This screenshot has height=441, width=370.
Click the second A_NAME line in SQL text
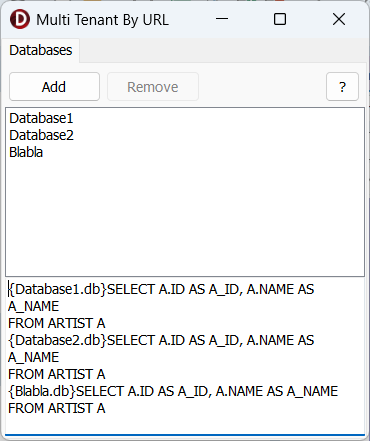coord(34,357)
